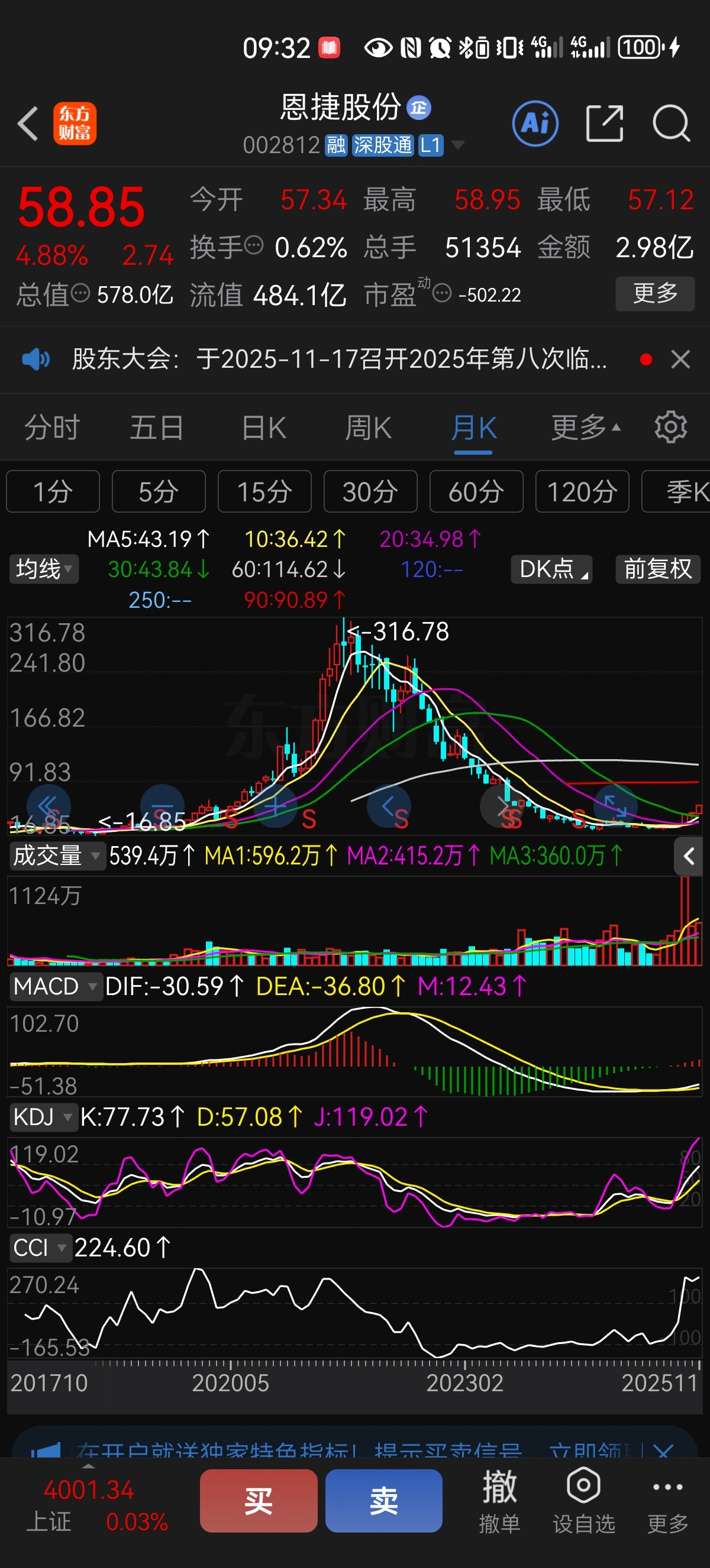Switch to the 日K tab

pyautogui.click(x=264, y=427)
